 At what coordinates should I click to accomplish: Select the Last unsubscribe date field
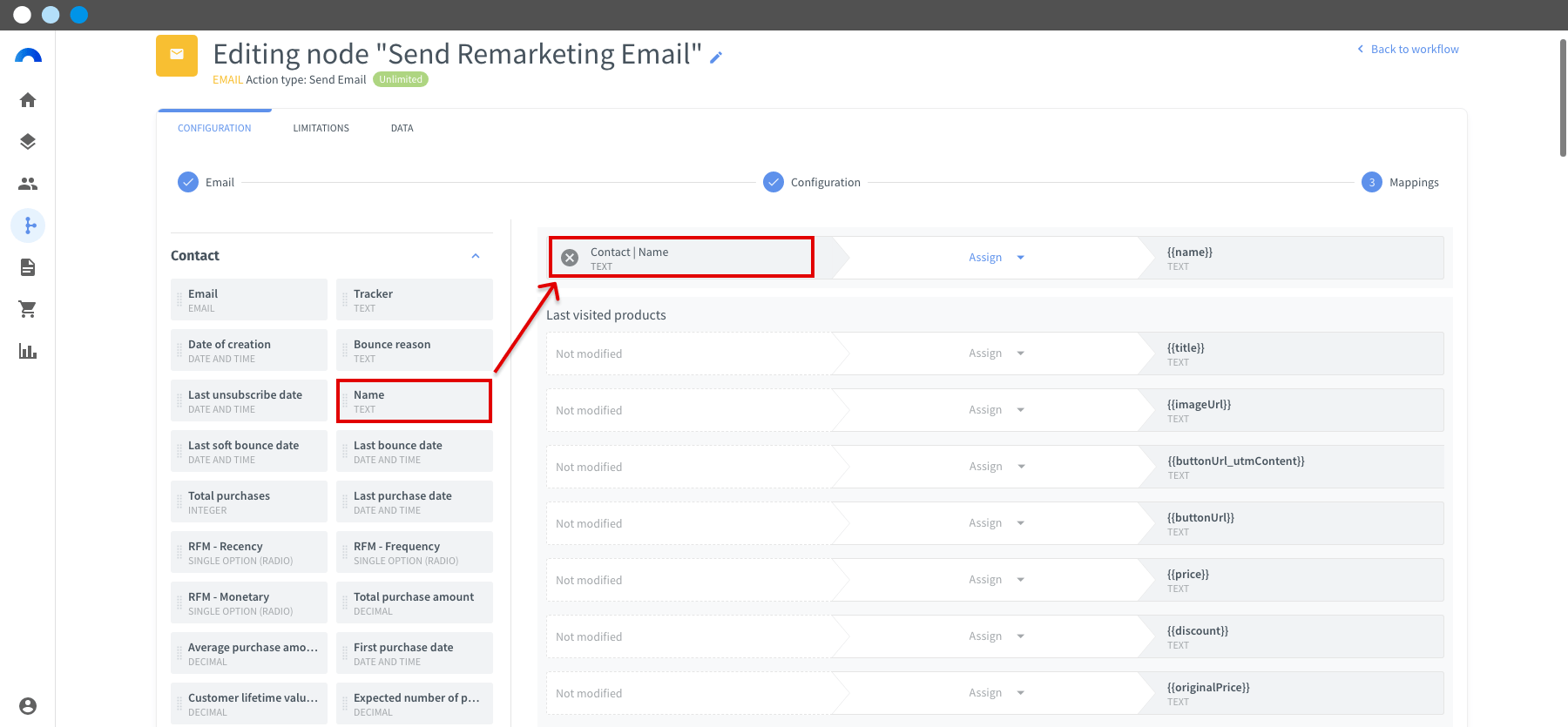tap(249, 401)
